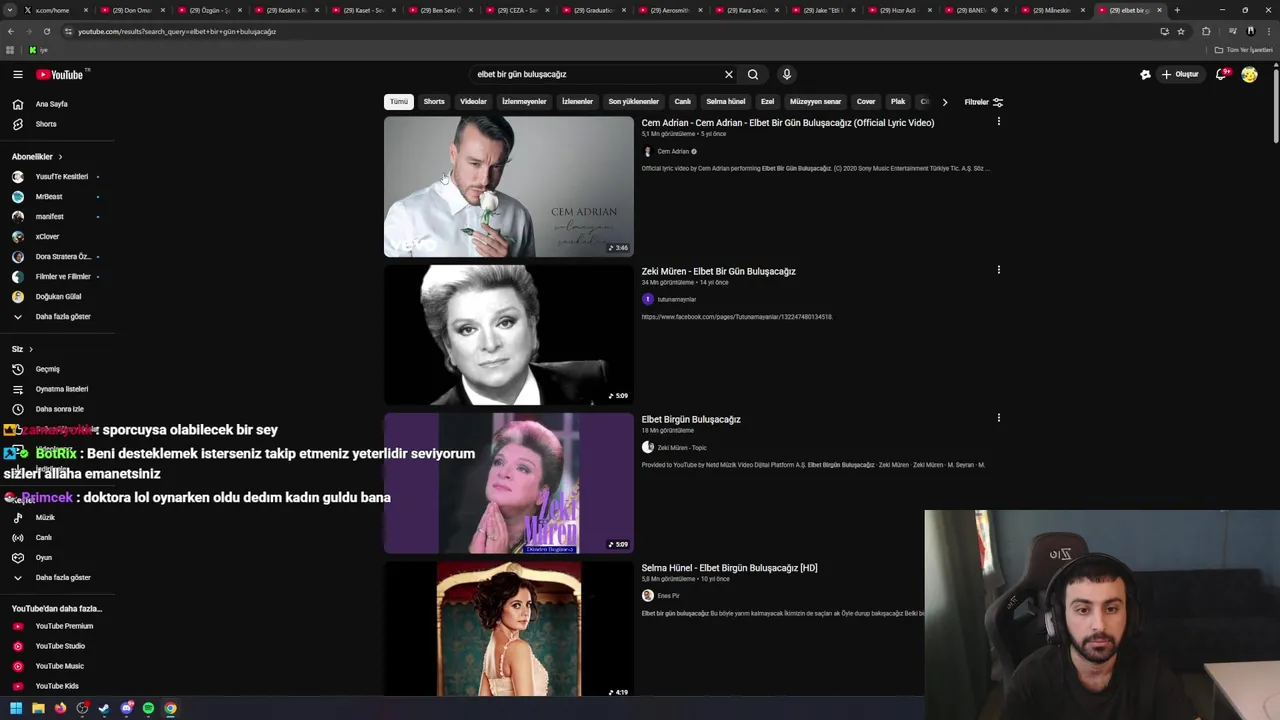1280x720 pixels.
Task: Expand the Siz section chevron
Action: tap(31, 349)
